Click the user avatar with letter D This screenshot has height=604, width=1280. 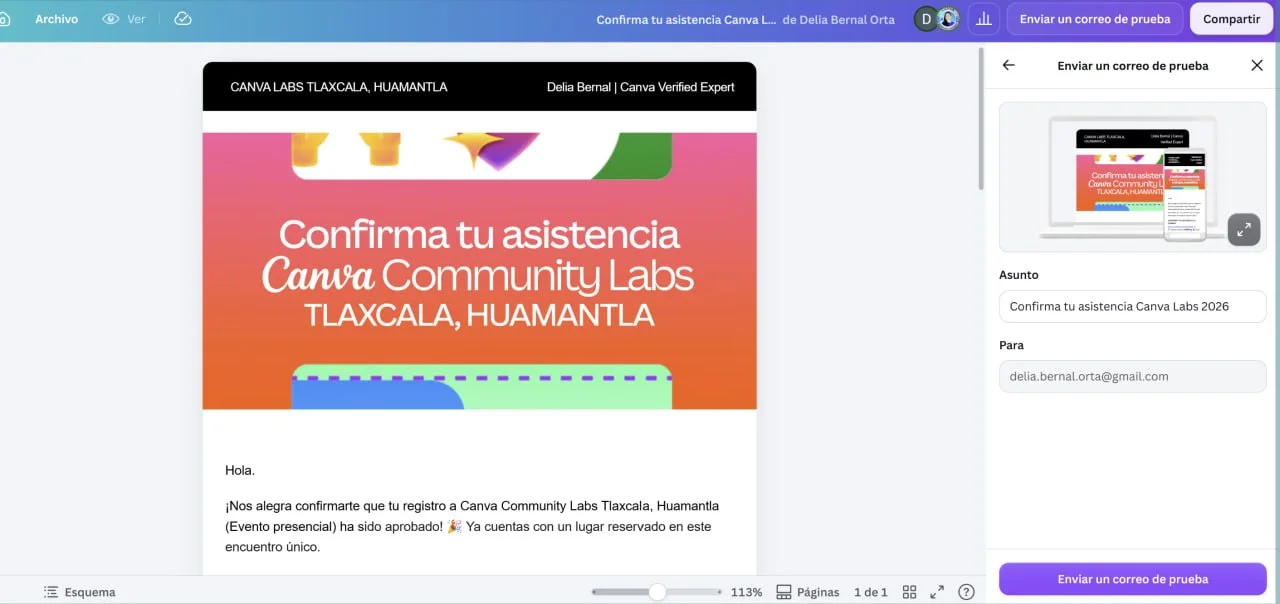point(926,19)
